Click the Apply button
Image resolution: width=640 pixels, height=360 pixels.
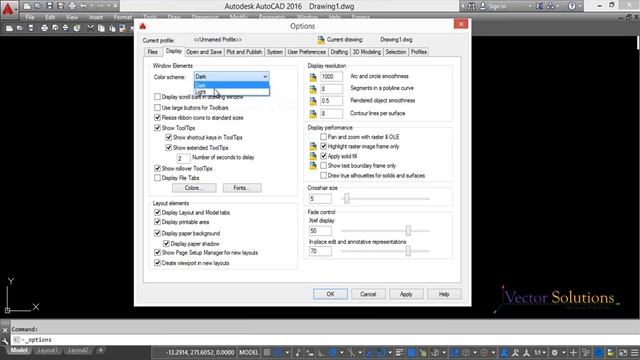[x=406, y=294]
